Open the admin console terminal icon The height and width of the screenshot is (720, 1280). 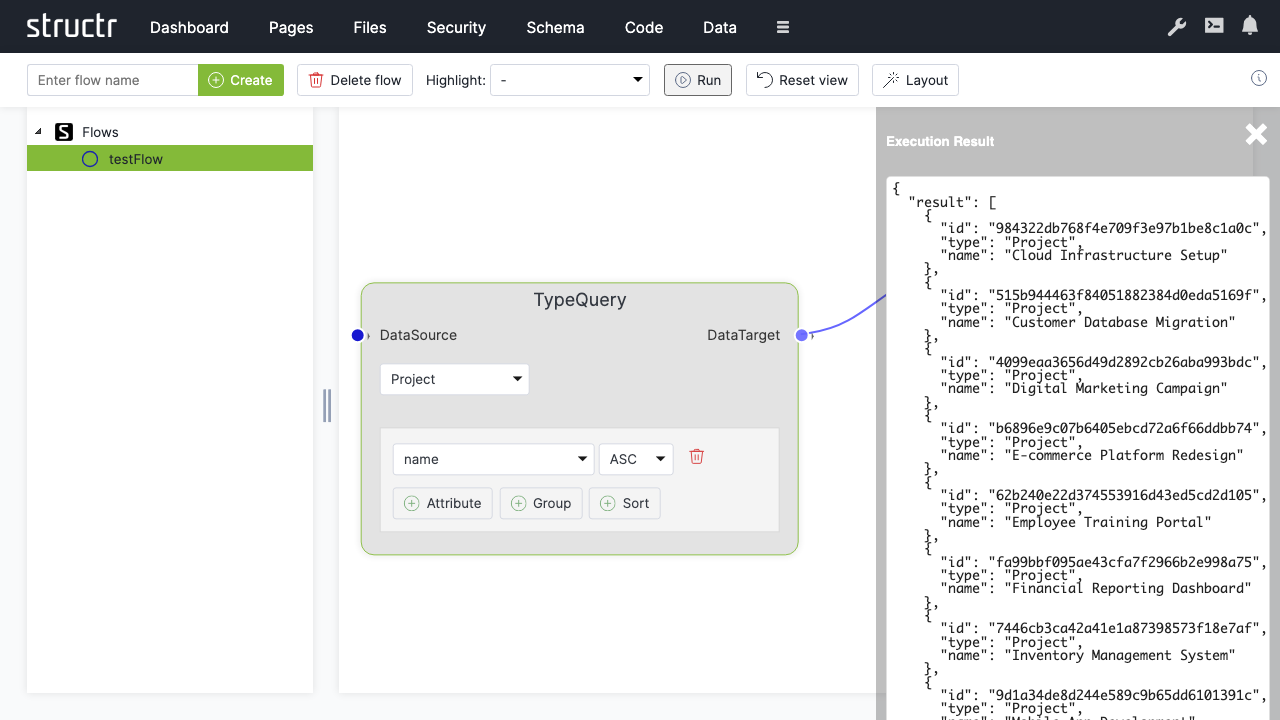[1214, 27]
